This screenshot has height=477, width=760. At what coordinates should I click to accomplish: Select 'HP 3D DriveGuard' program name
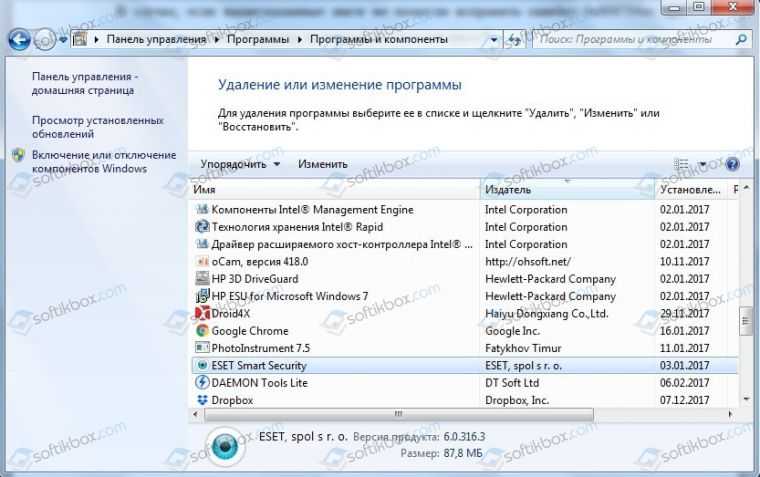(x=255, y=279)
